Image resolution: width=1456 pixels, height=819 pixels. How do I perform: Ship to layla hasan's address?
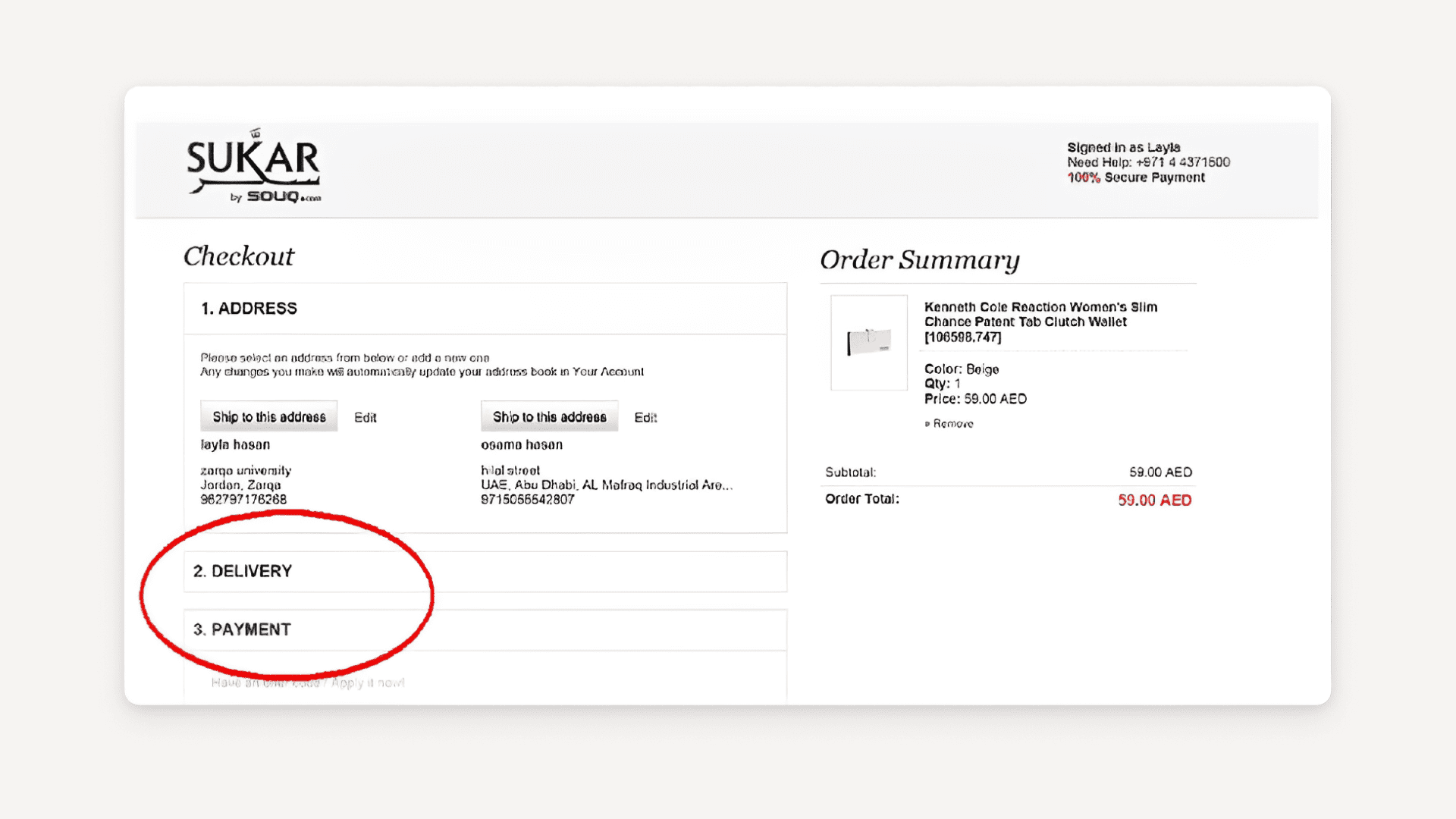pyautogui.click(x=268, y=417)
